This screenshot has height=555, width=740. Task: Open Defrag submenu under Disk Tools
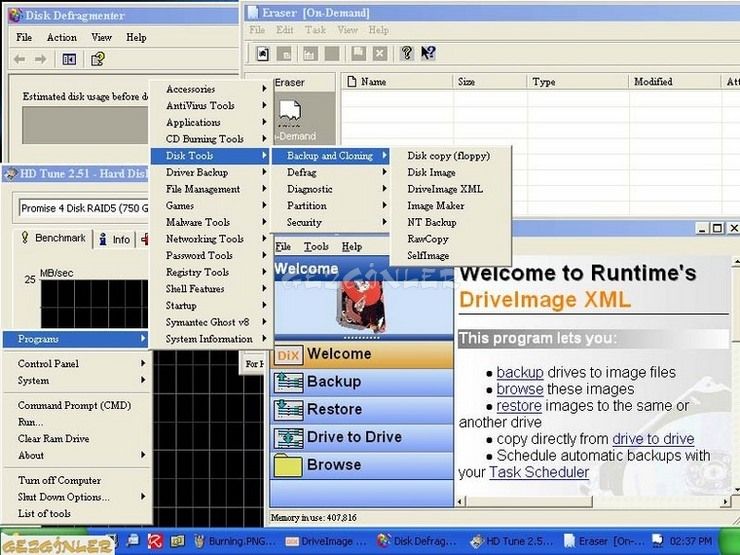[x=332, y=173]
